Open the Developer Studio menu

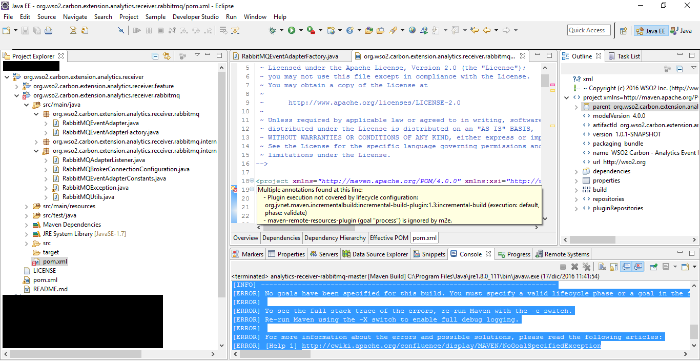point(196,17)
